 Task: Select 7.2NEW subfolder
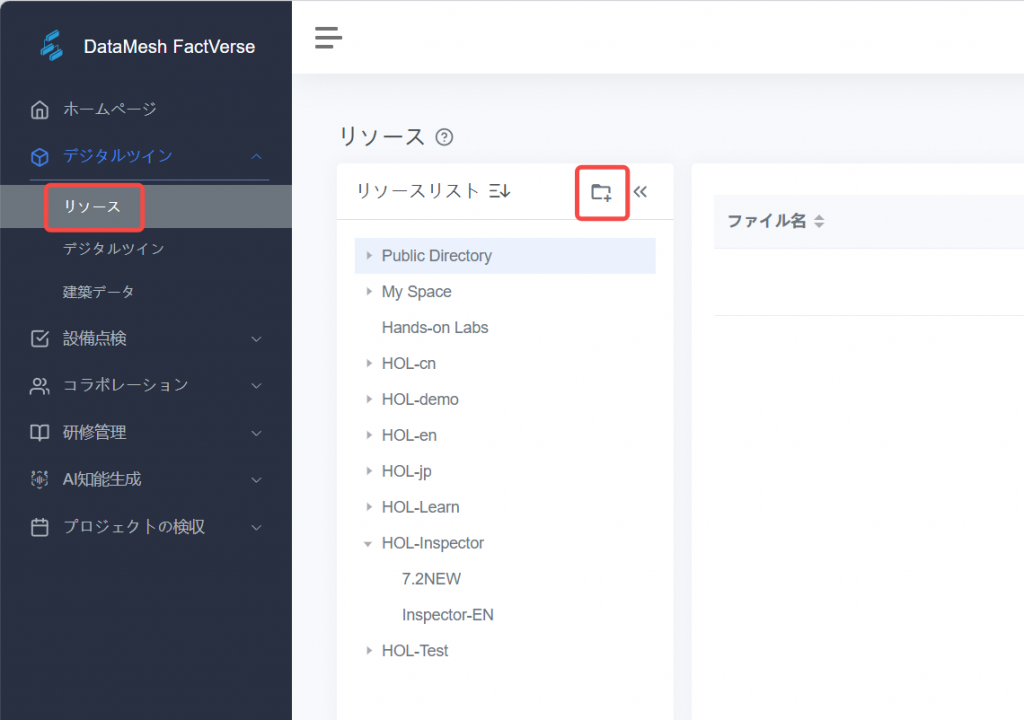click(x=432, y=579)
